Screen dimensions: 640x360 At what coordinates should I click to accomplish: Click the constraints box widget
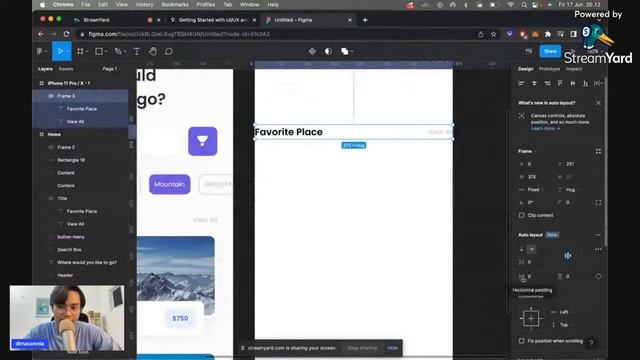(x=531, y=318)
